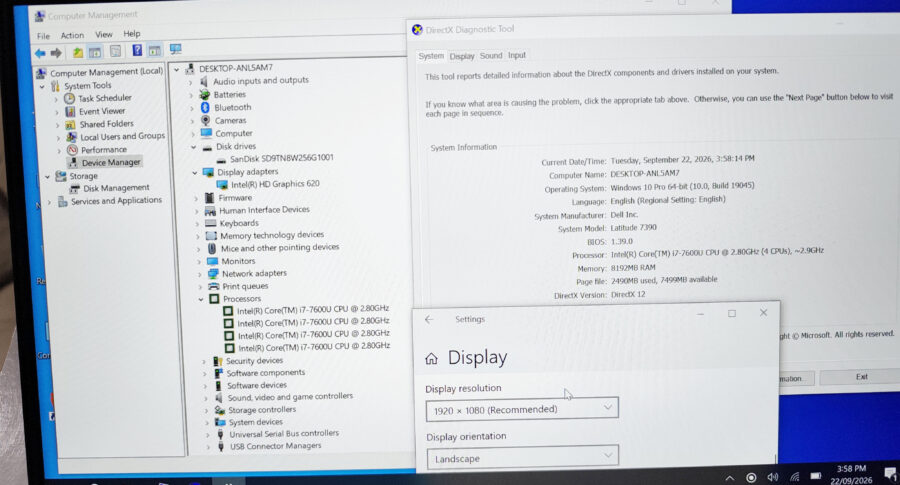Switch to the Sound tab in DirectX Diagnostic Tool
The height and width of the screenshot is (485, 900).
(491, 56)
